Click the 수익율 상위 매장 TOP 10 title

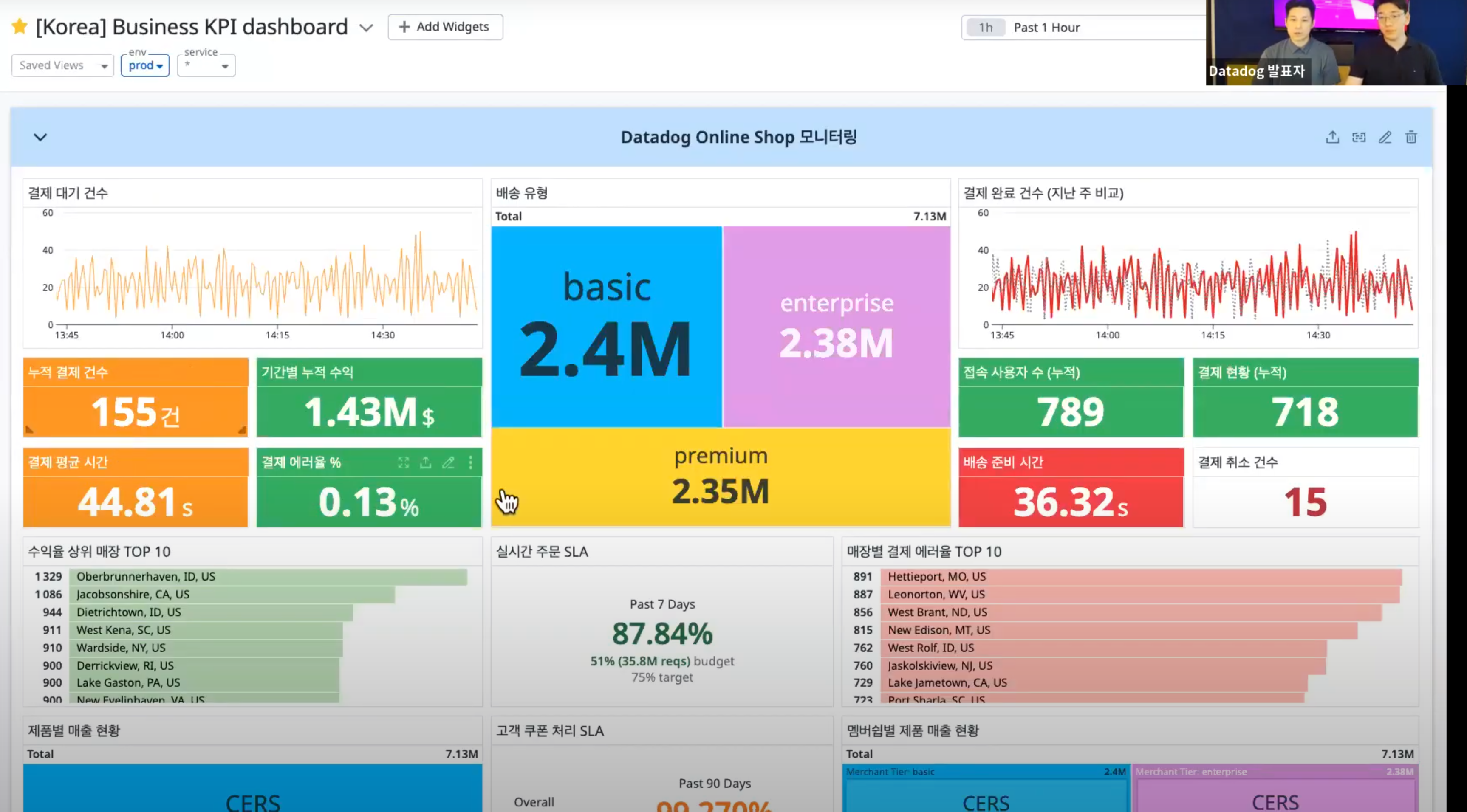click(99, 551)
